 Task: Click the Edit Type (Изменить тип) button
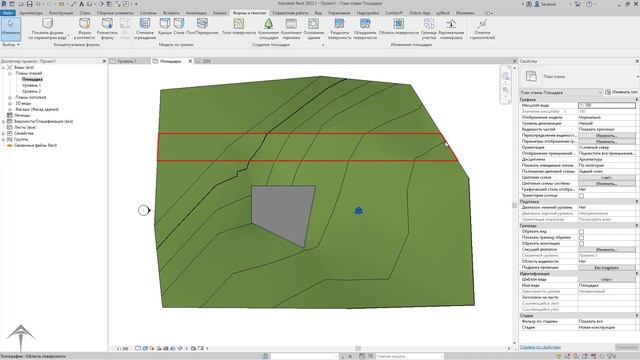(621, 92)
